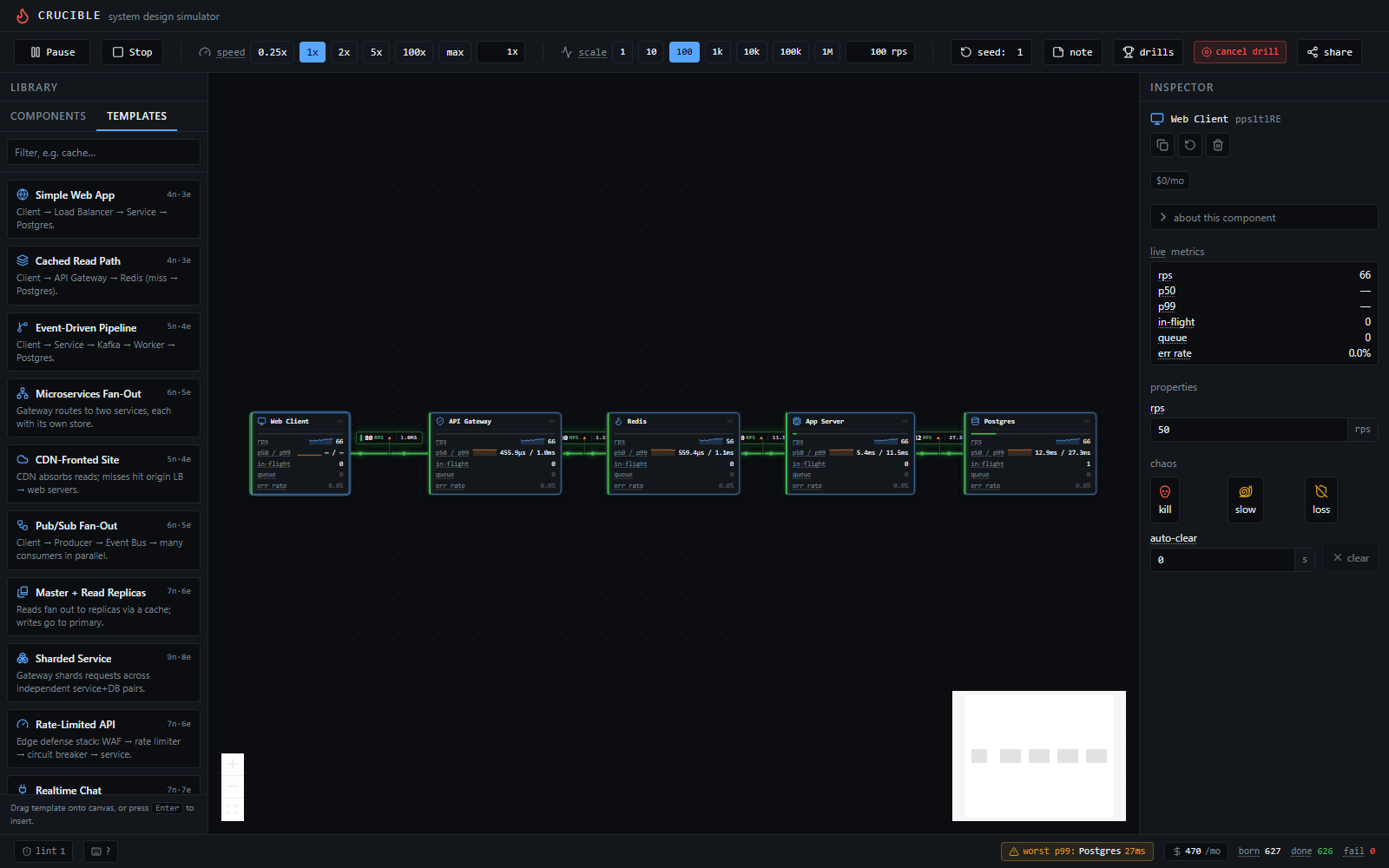Choose max simulation speed
Viewport: 1389px width, 868px height.
tap(455, 52)
